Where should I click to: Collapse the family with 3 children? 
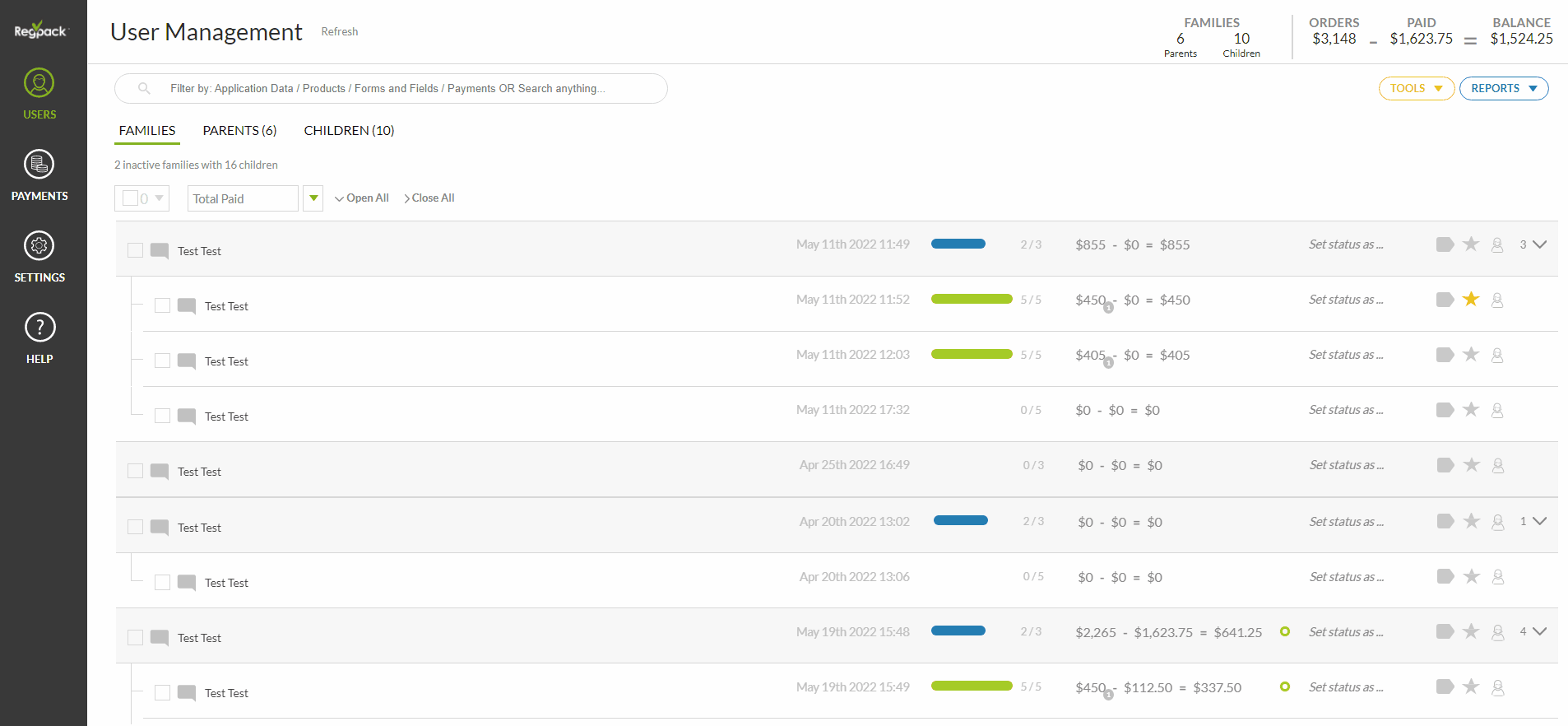pyautogui.click(x=1540, y=244)
